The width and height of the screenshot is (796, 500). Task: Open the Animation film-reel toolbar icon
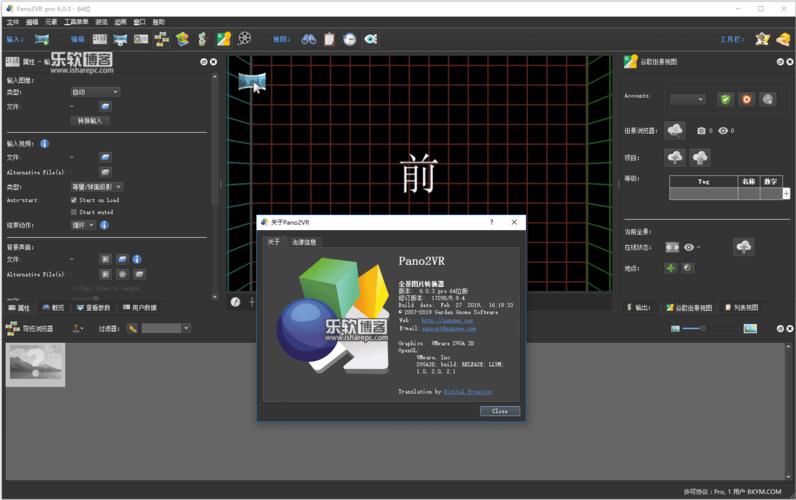pos(245,39)
